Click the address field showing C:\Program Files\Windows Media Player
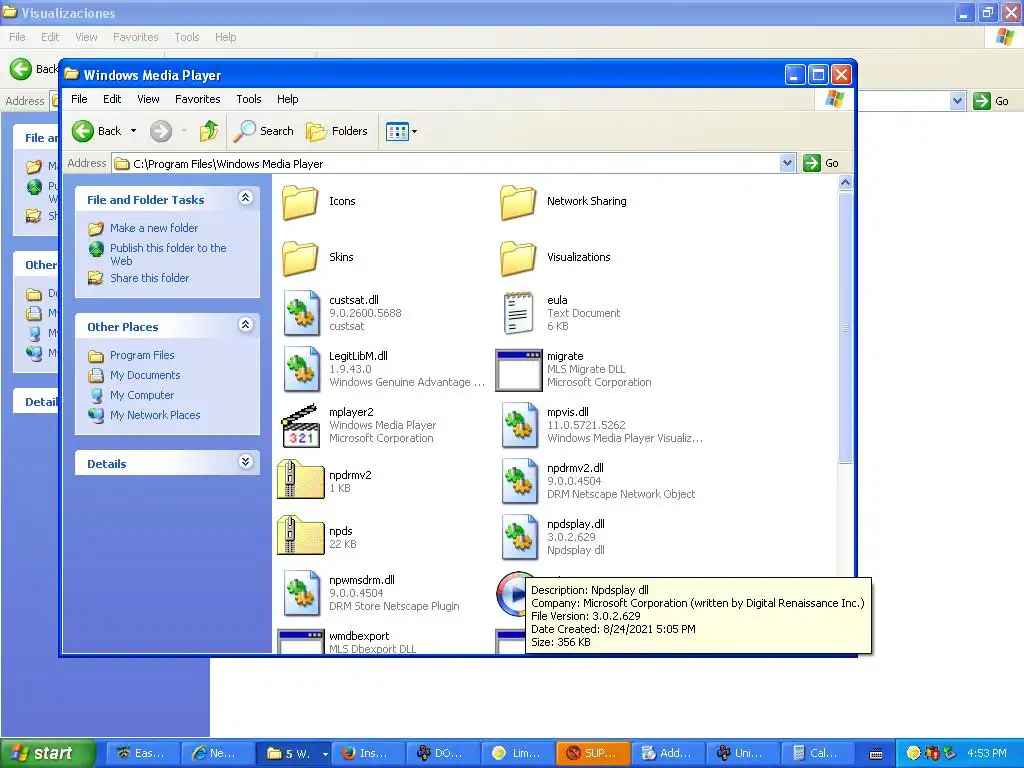This screenshot has width=1024, height=768. (446, 164)
